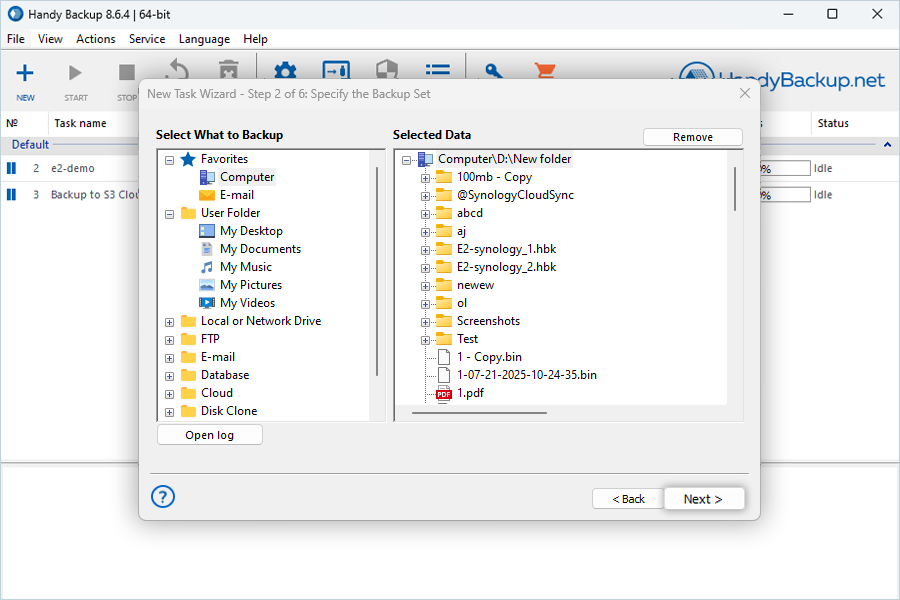Go back with the < Back button
The height and width of the screenshot is (600, 900).
628,499
